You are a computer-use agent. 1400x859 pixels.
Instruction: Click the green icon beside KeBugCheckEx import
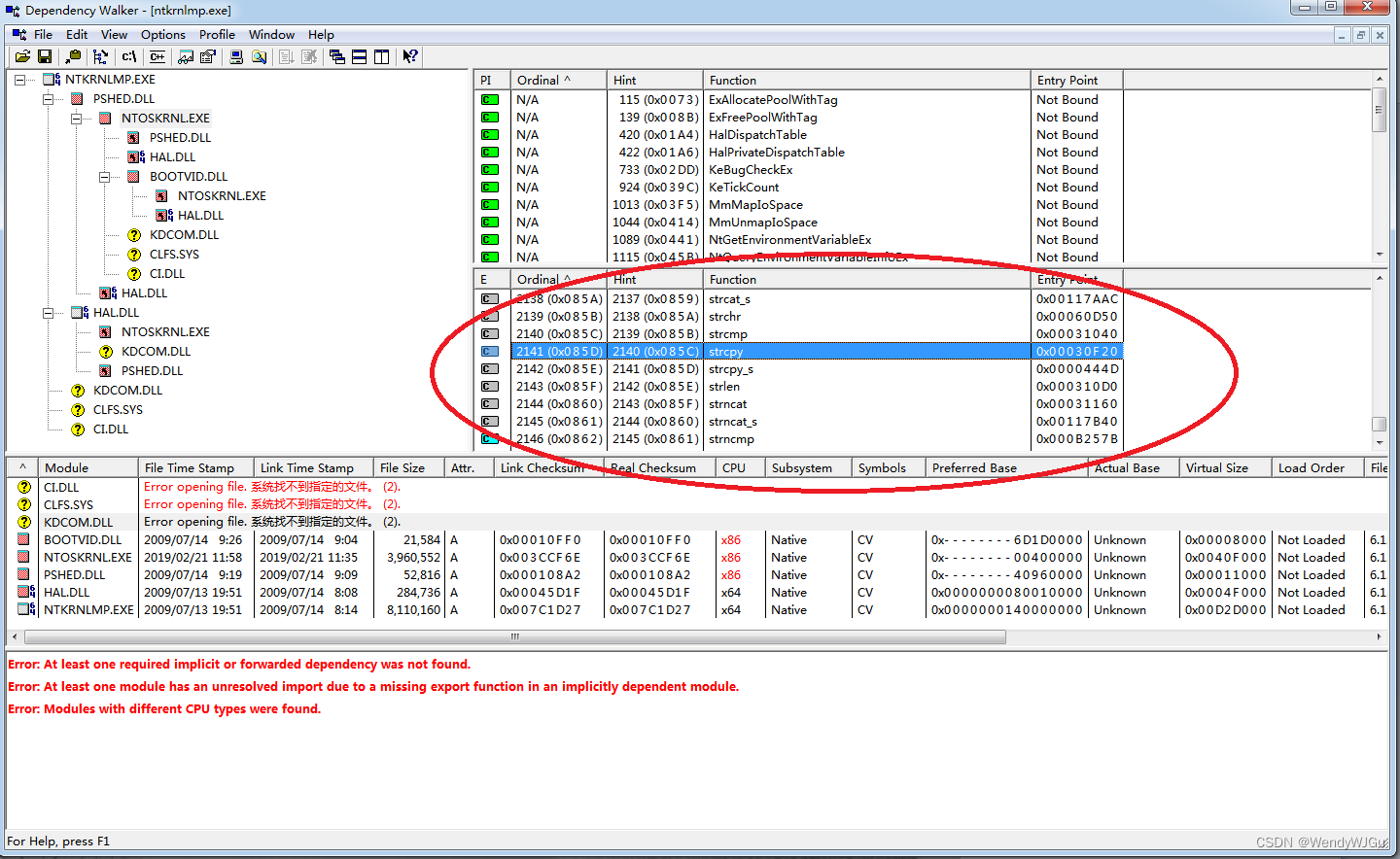point(490,170)
